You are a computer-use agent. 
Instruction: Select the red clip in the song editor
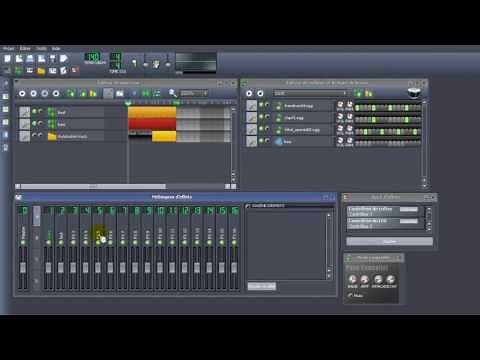(x=152, y=124)
